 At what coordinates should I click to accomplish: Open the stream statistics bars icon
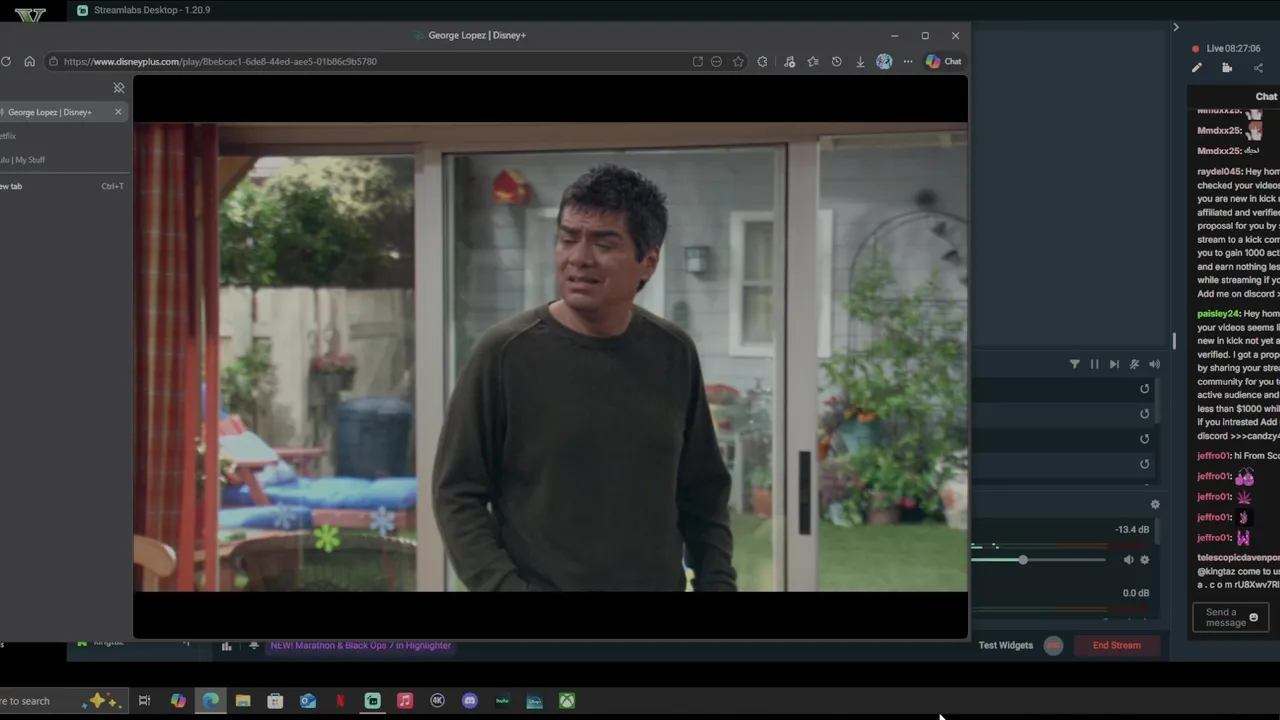pyautogui.click(x=226, y=646)
